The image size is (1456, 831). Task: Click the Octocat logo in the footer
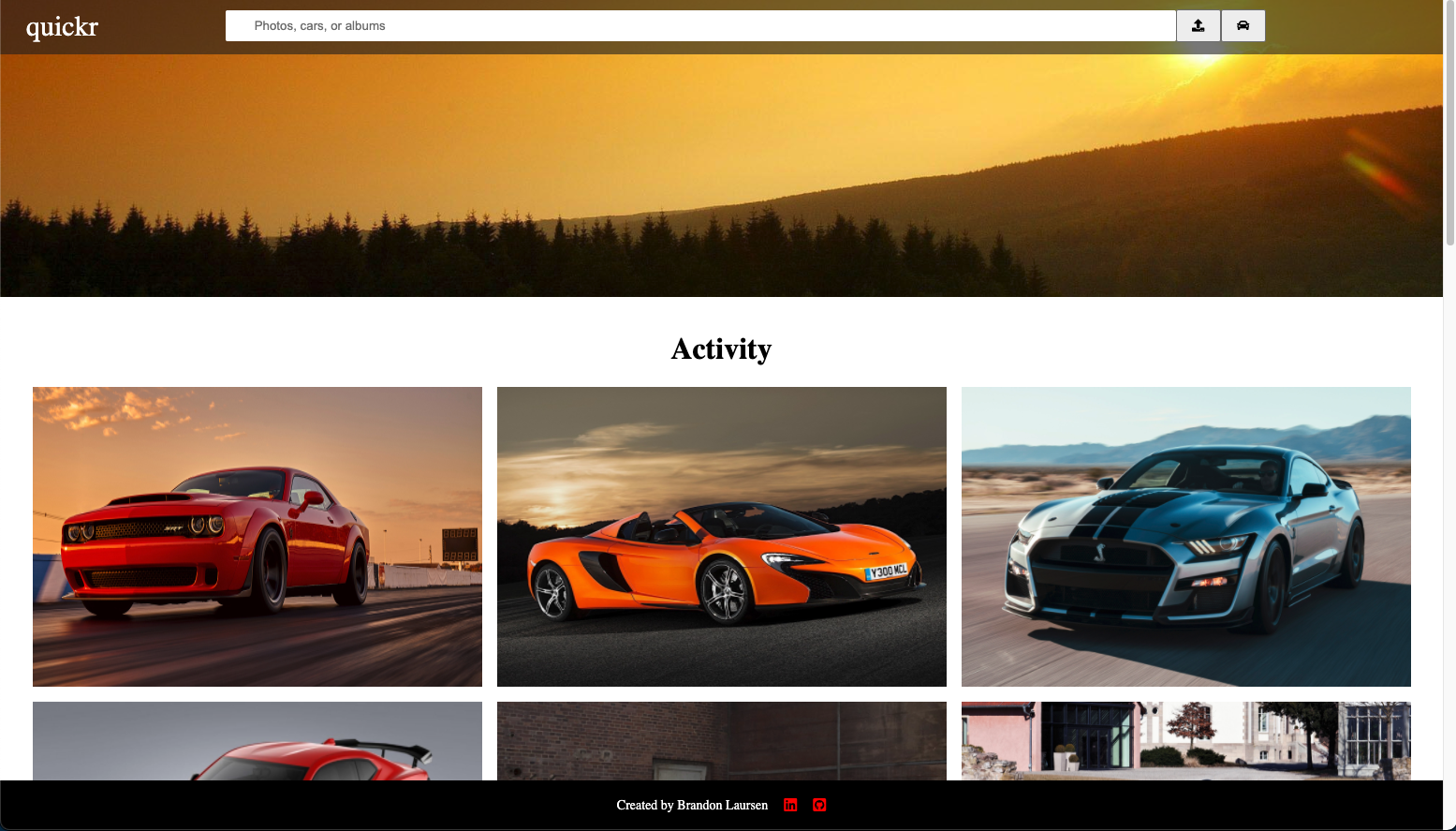tap(819, 805)
